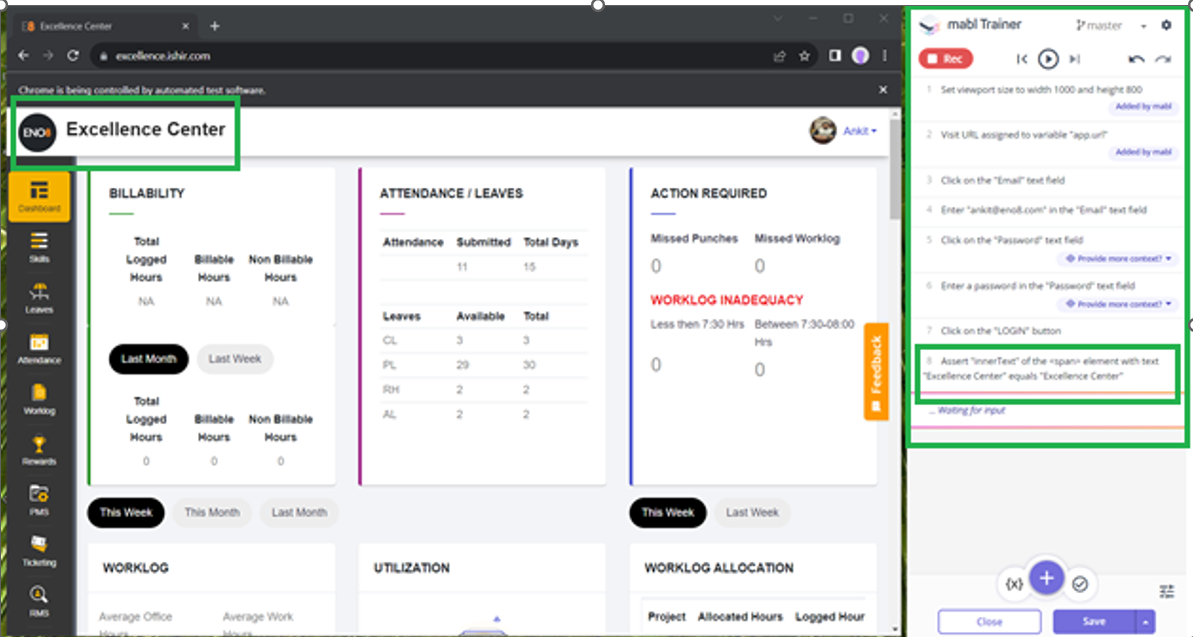
Task: Switch Billability to Last Week
Action: click(234, 359)
